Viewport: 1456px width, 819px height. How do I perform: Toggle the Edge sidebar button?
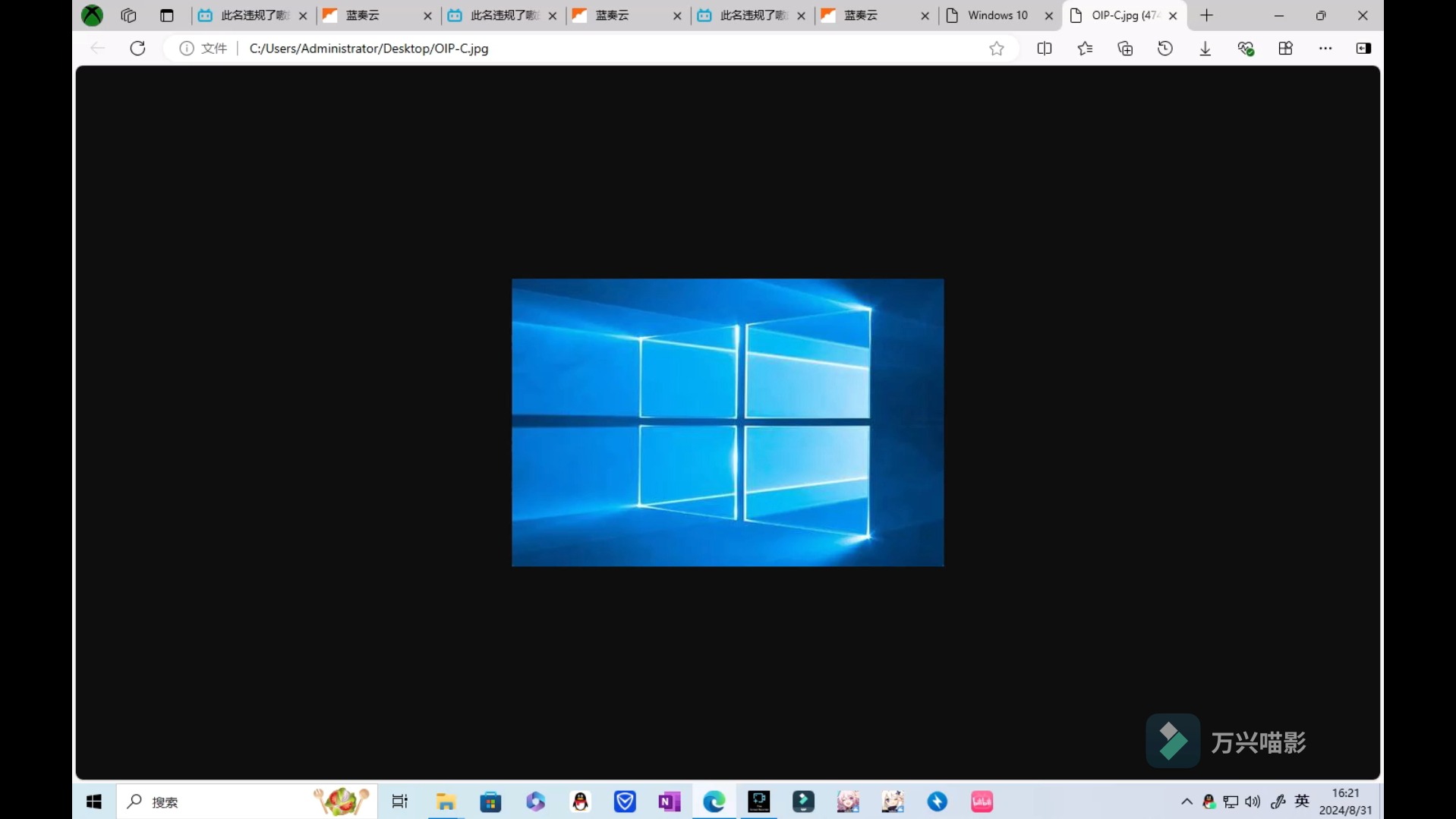[1363, 49]
